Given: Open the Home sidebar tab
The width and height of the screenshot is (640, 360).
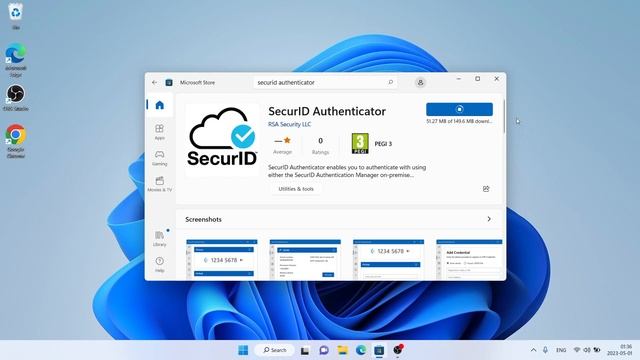Looking at the screenshot, I should click(x=160, y=105).
